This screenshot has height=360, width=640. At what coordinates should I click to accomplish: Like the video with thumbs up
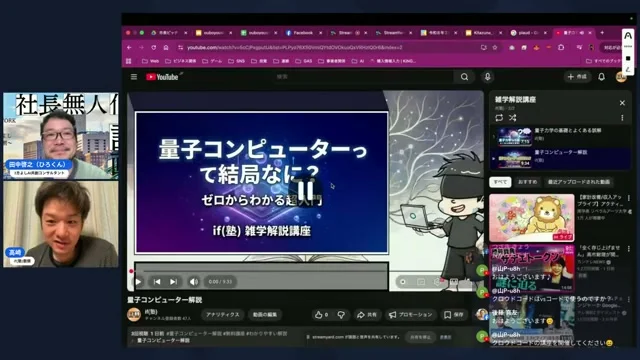[x=321, y=315]
